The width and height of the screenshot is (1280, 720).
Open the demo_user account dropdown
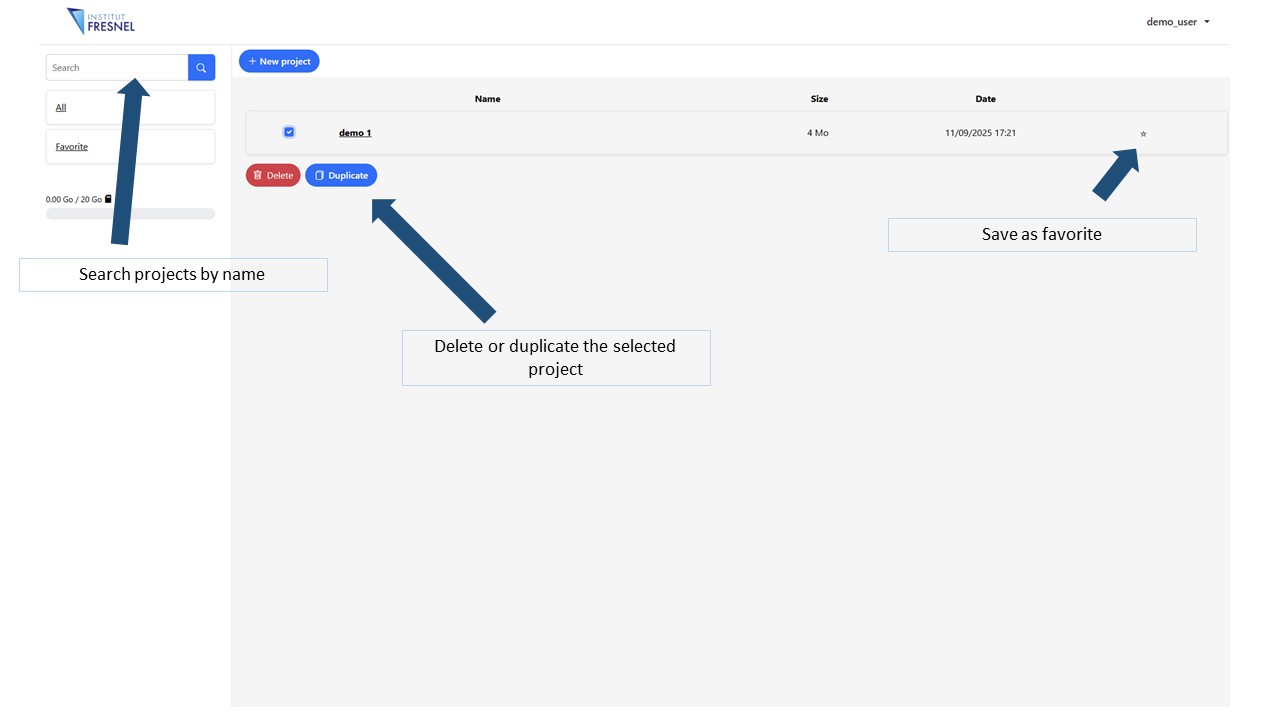(1177, 22)
